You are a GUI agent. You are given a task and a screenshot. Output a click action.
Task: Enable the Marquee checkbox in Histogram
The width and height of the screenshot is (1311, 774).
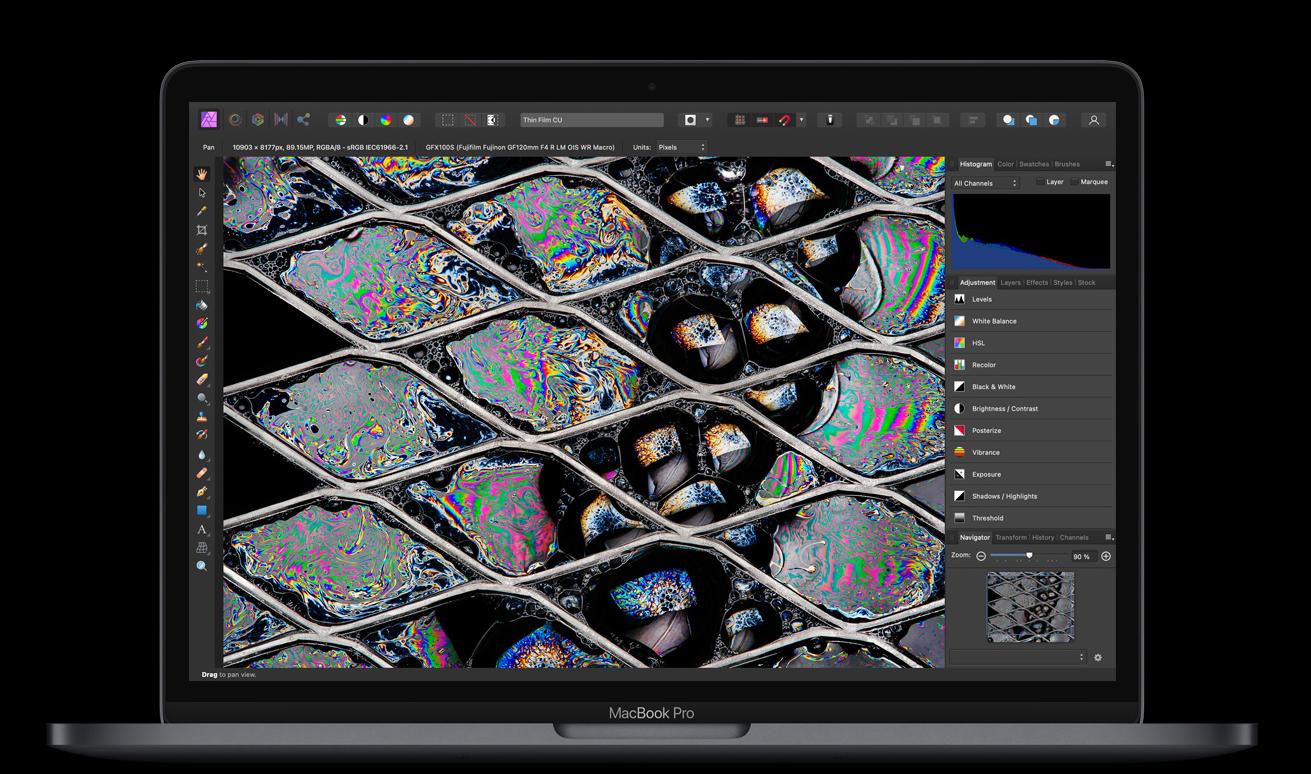click(1075, 182)
